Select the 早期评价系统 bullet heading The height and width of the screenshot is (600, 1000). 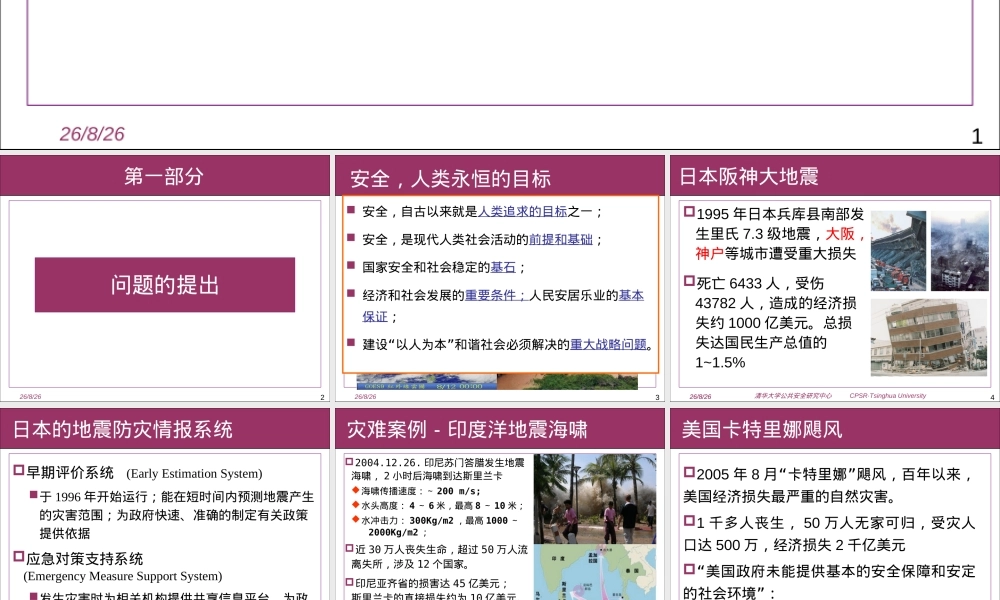tap(70, 472)
